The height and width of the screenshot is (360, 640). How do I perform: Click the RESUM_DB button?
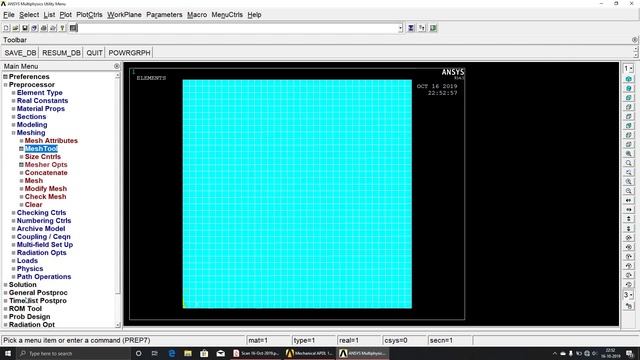61,53
